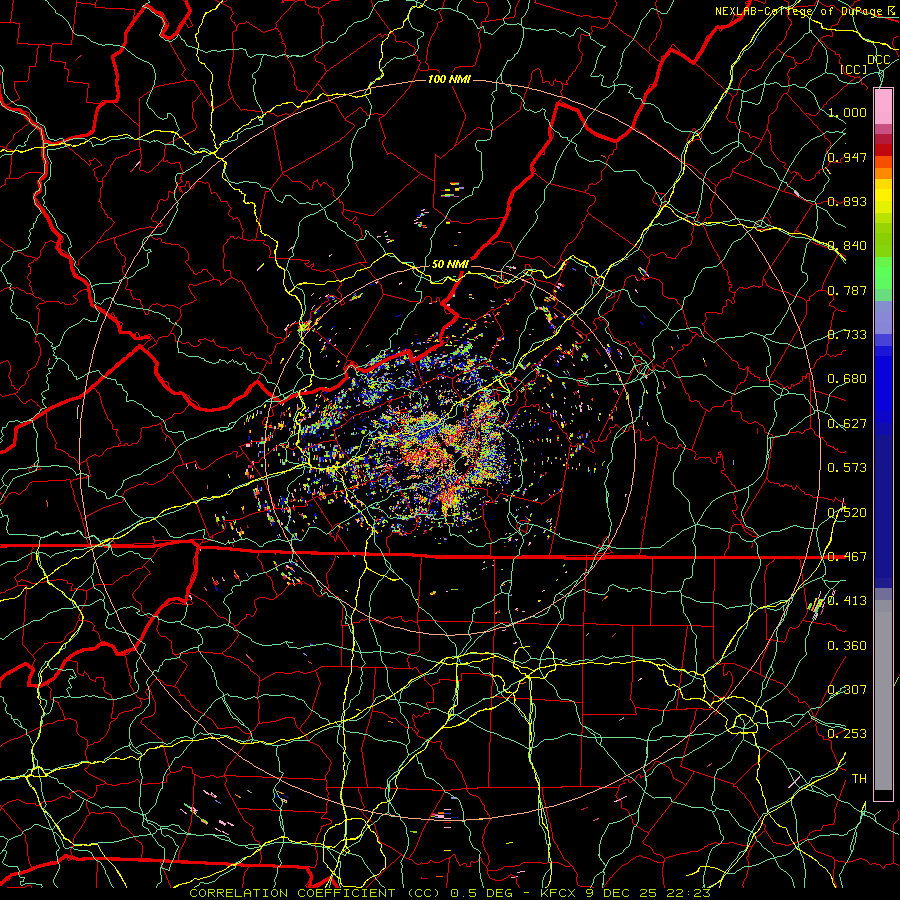Screen dimensions: 900x900
Task: Click the TH label at the scale bottom
Action: coord(859,779)
